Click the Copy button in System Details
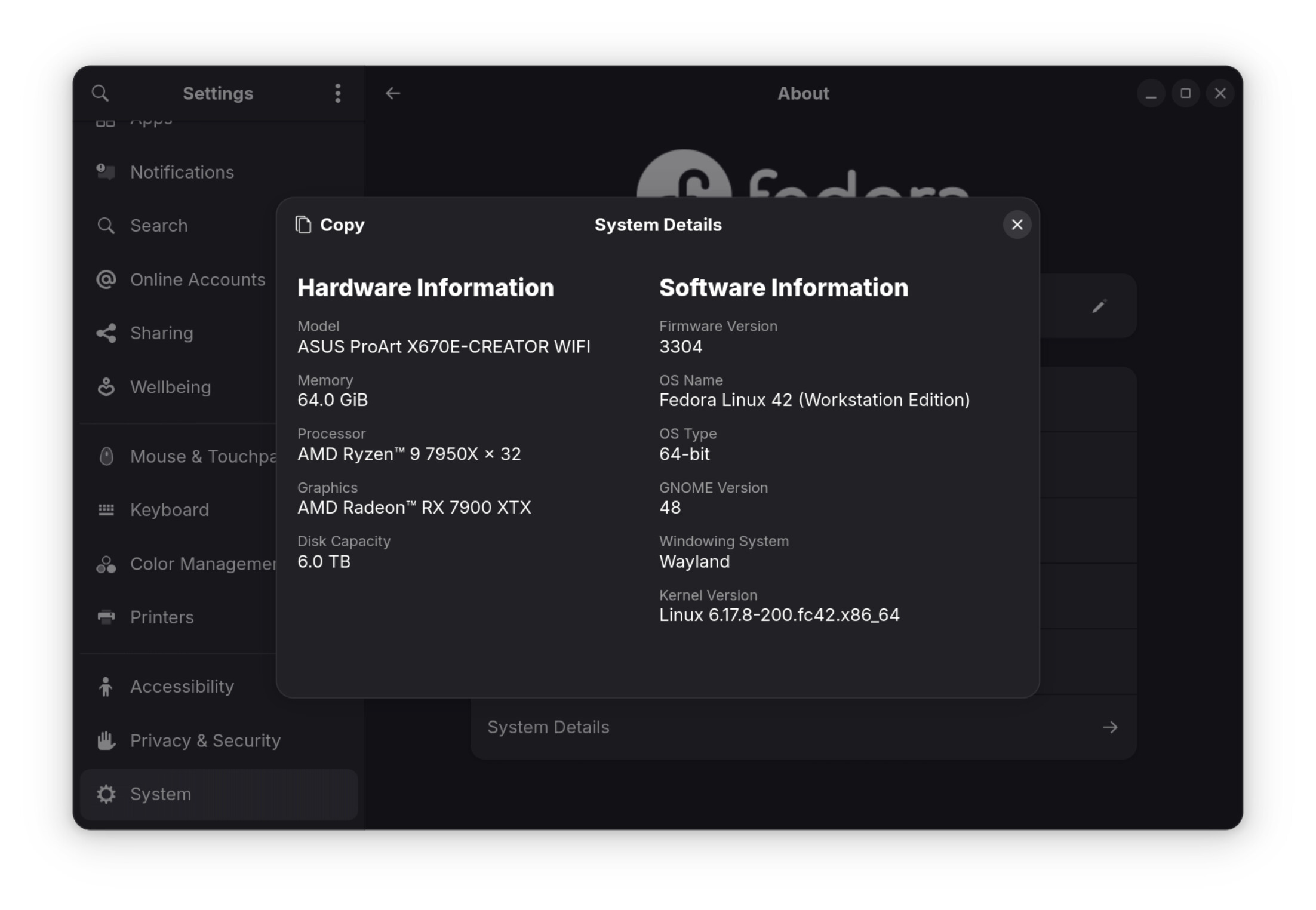This screenshot has width=1316, height=910. pyautogui.click(x=330, y=225)
